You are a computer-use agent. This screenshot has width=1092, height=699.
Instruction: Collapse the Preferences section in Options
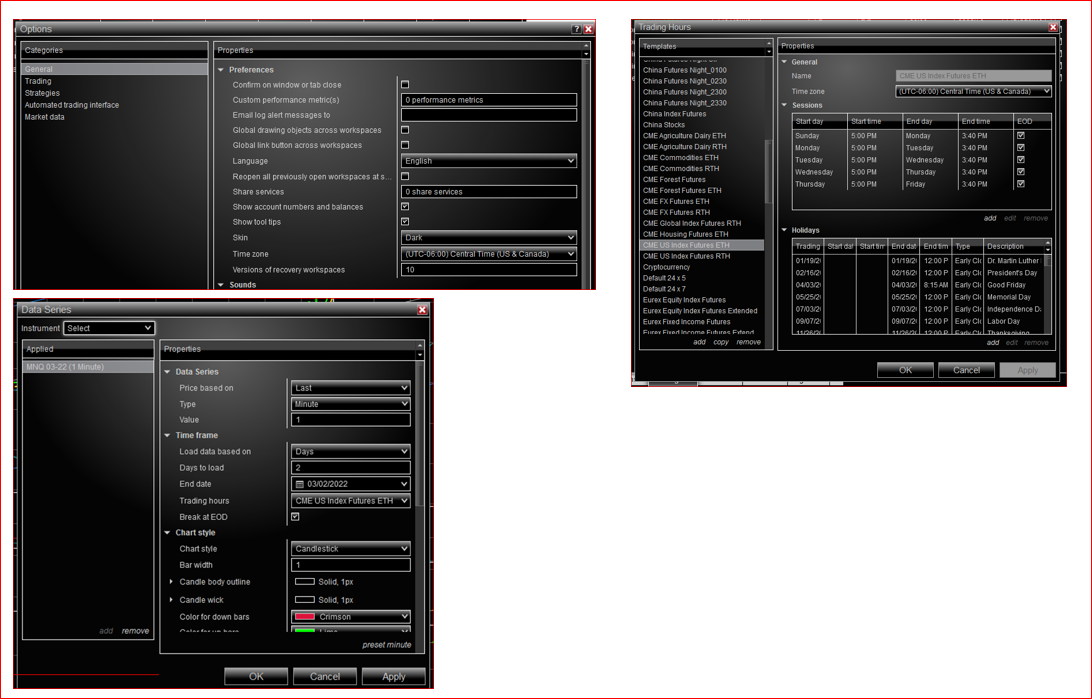tap(221, 70)
